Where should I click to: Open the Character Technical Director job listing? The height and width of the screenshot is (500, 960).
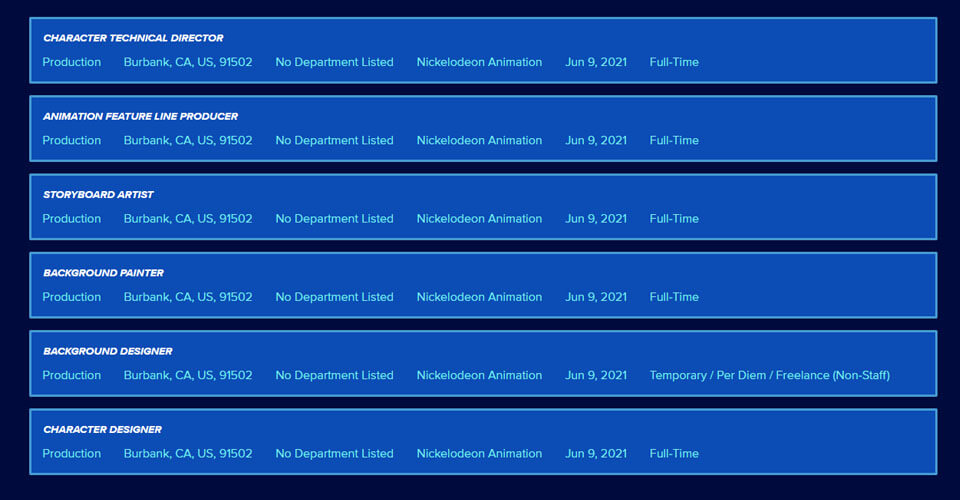point(133,38)
